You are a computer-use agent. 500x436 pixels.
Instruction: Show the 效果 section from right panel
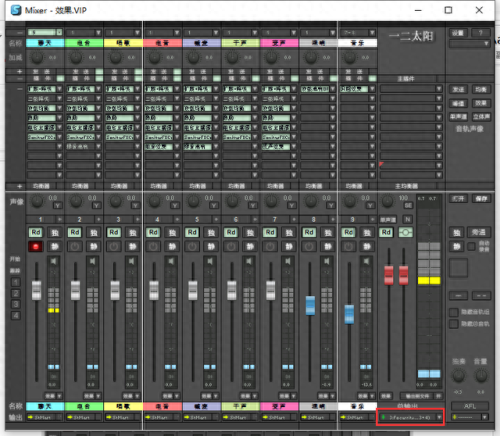pos(481,103)
